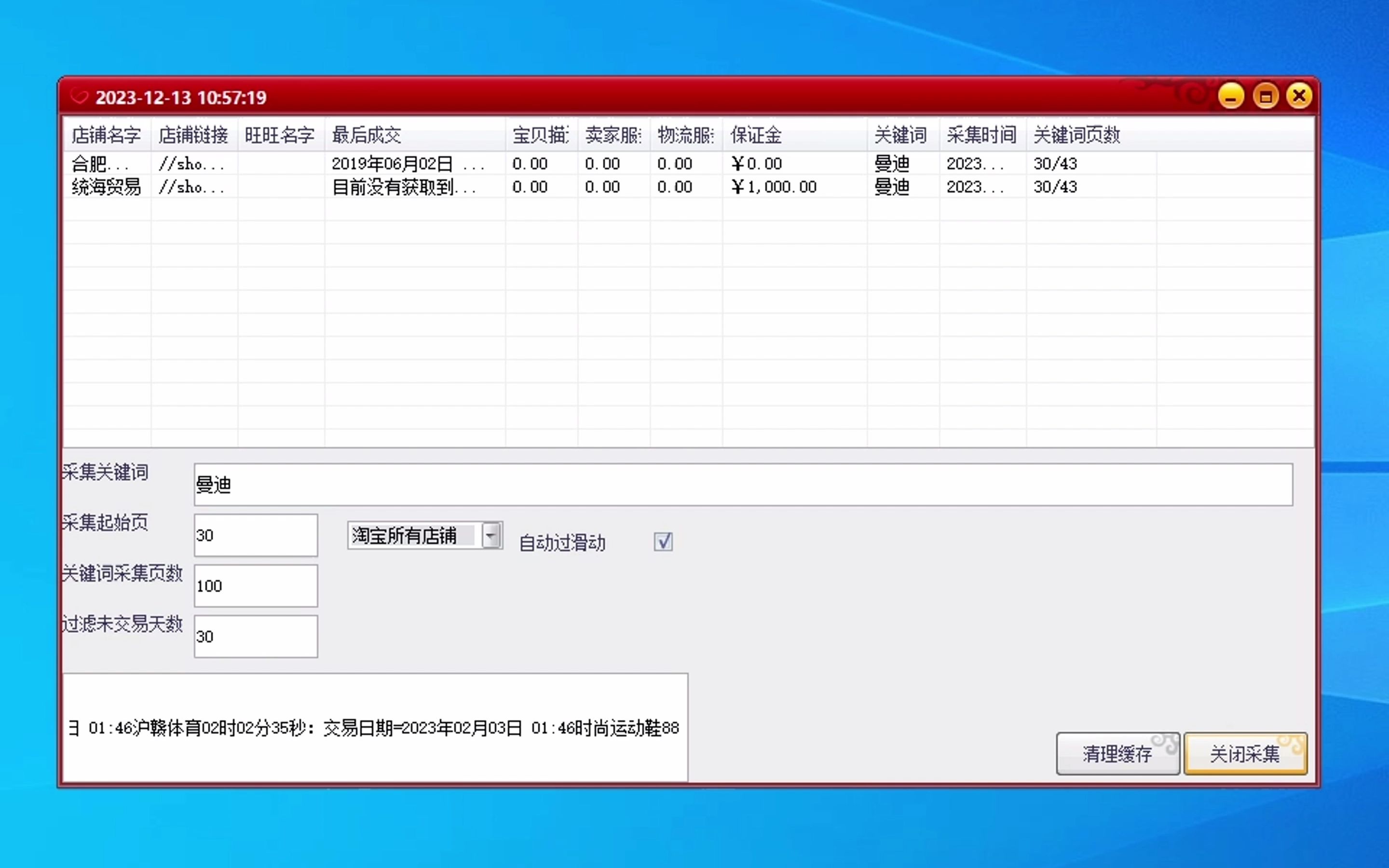Viewport: 1389px width, 868px height.
Task: Minimize the collector window
Action: (1231, 96)
